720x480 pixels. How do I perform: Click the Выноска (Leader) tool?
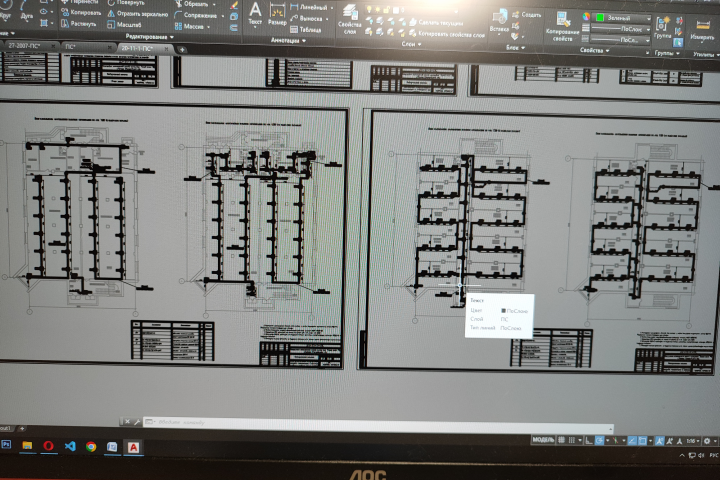click(306, 19)
